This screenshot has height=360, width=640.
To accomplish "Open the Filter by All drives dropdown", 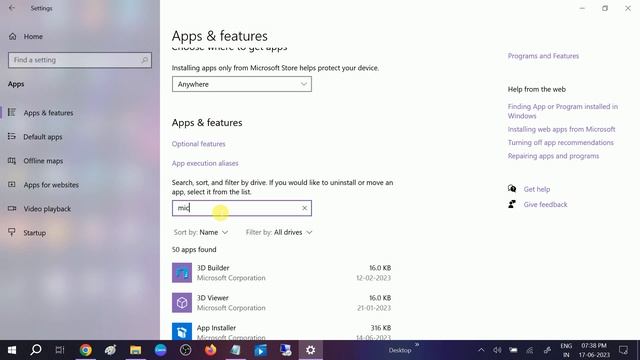I will tap(279, 232).
